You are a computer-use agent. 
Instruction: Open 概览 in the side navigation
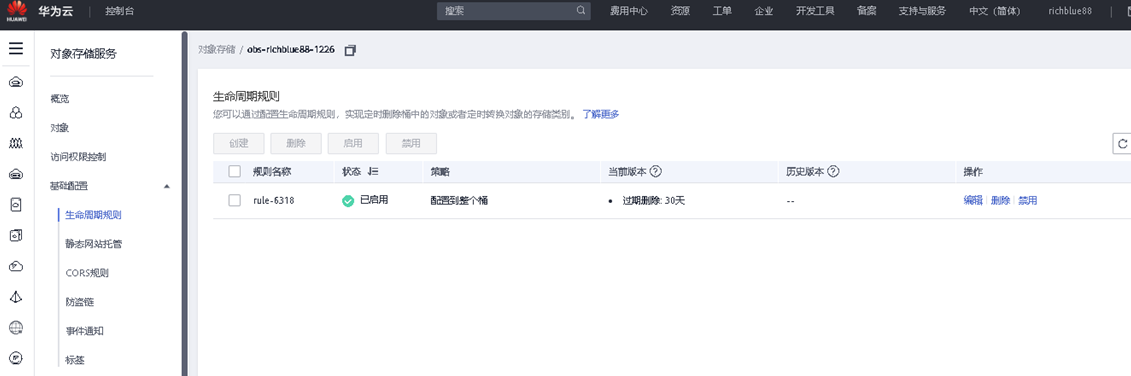pos(60,99)
